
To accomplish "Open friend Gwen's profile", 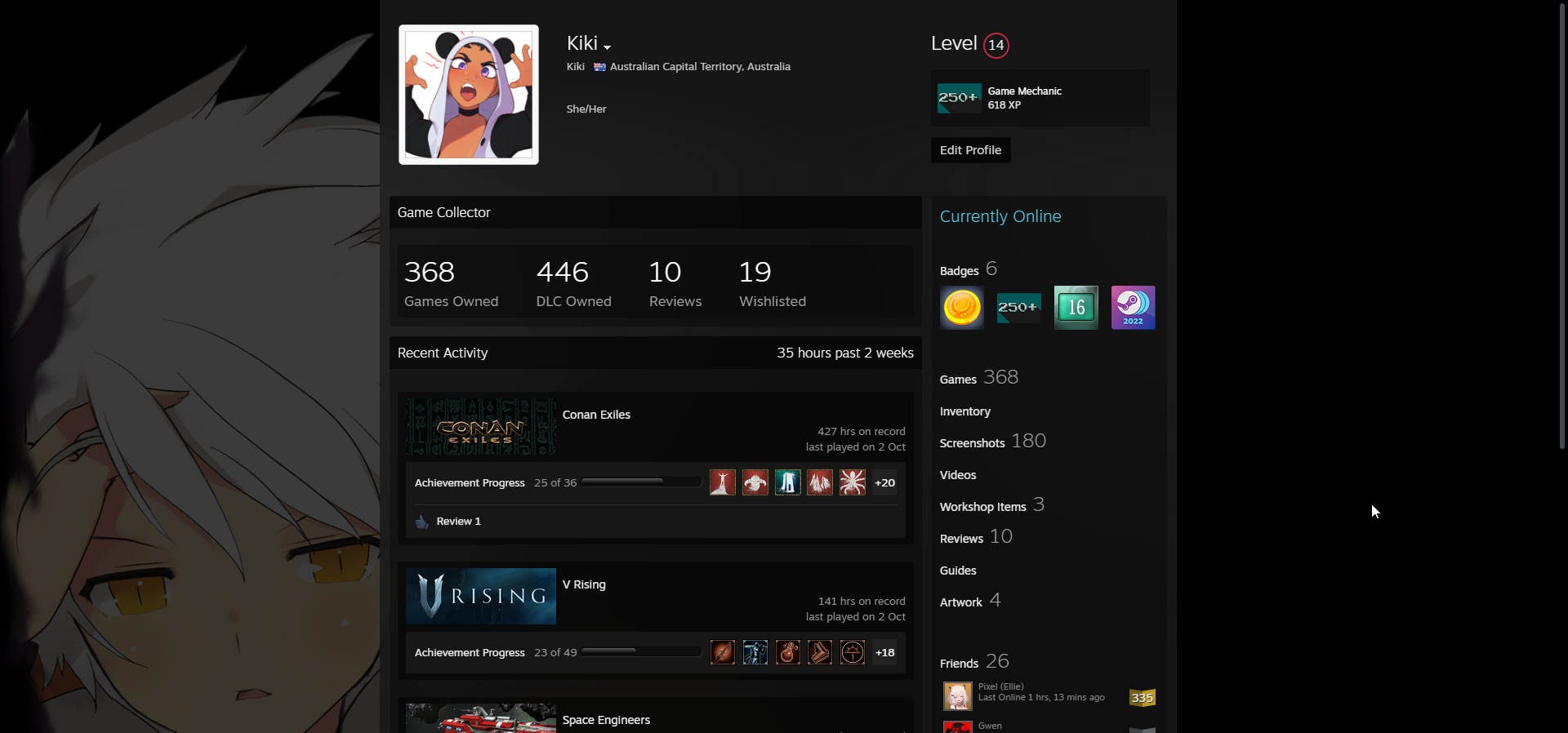I will [x=990, y=726].
